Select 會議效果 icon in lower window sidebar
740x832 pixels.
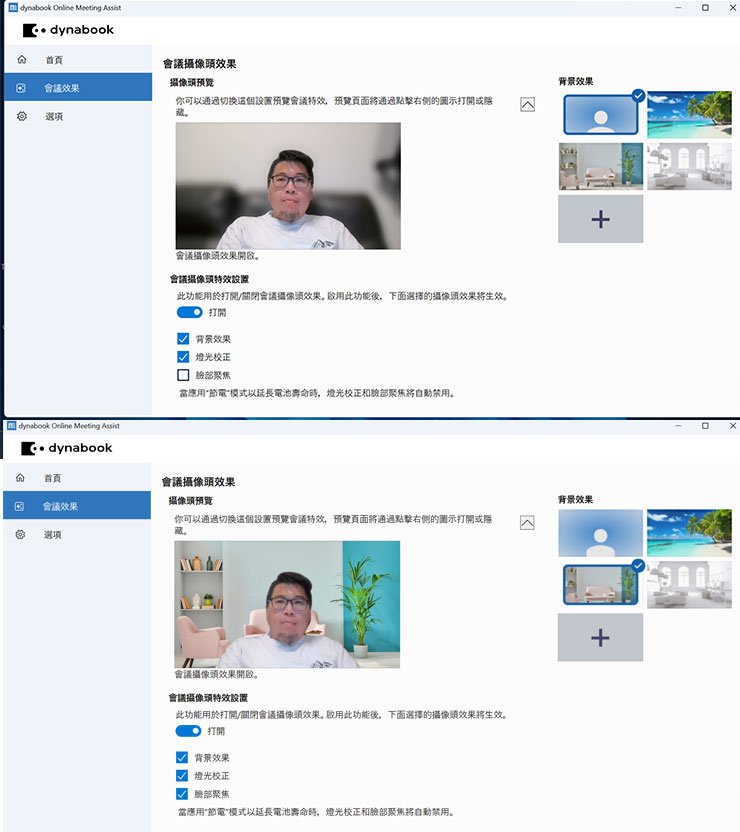pos(19,506)
